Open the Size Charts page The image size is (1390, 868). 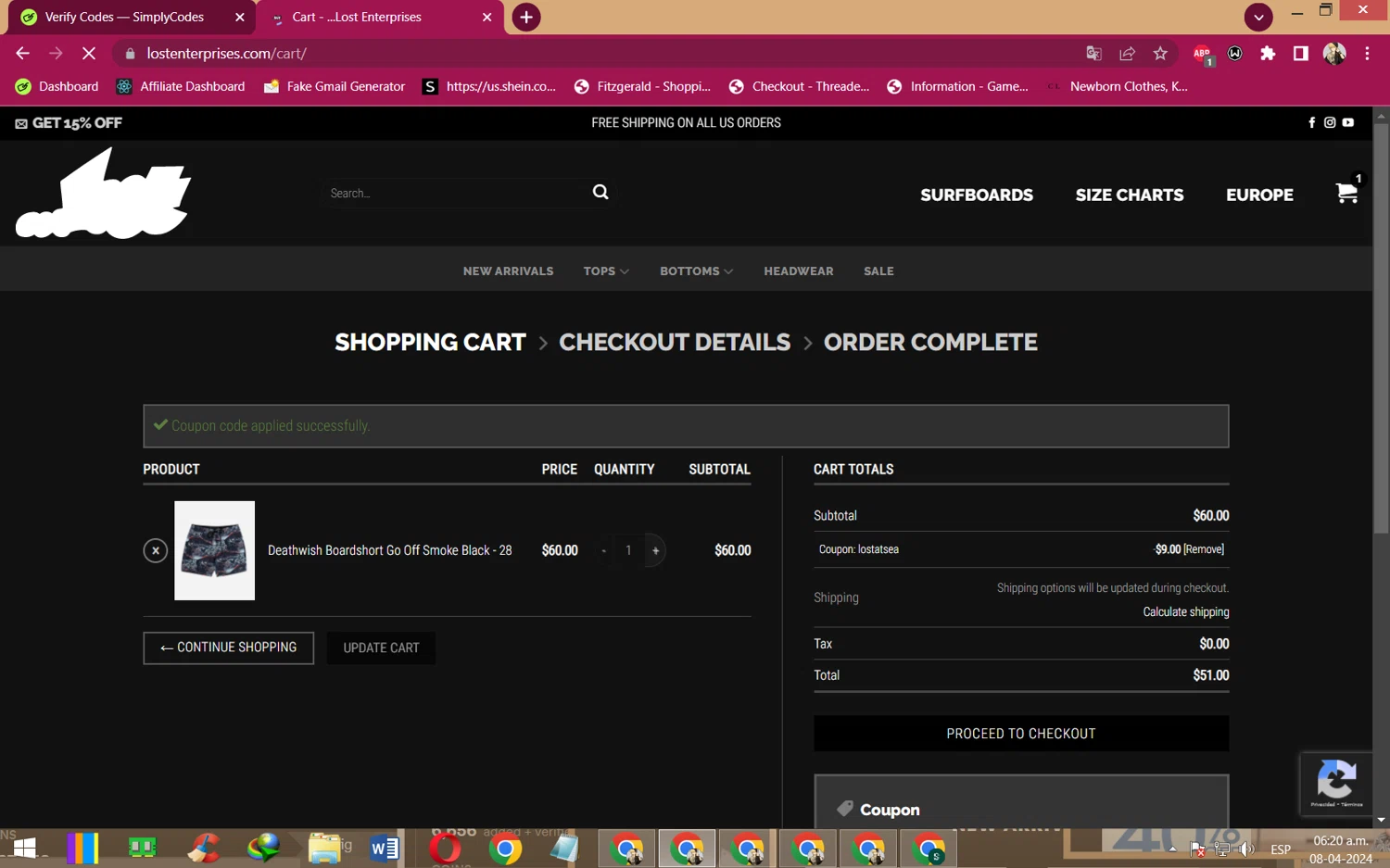tap(1129, 195)
